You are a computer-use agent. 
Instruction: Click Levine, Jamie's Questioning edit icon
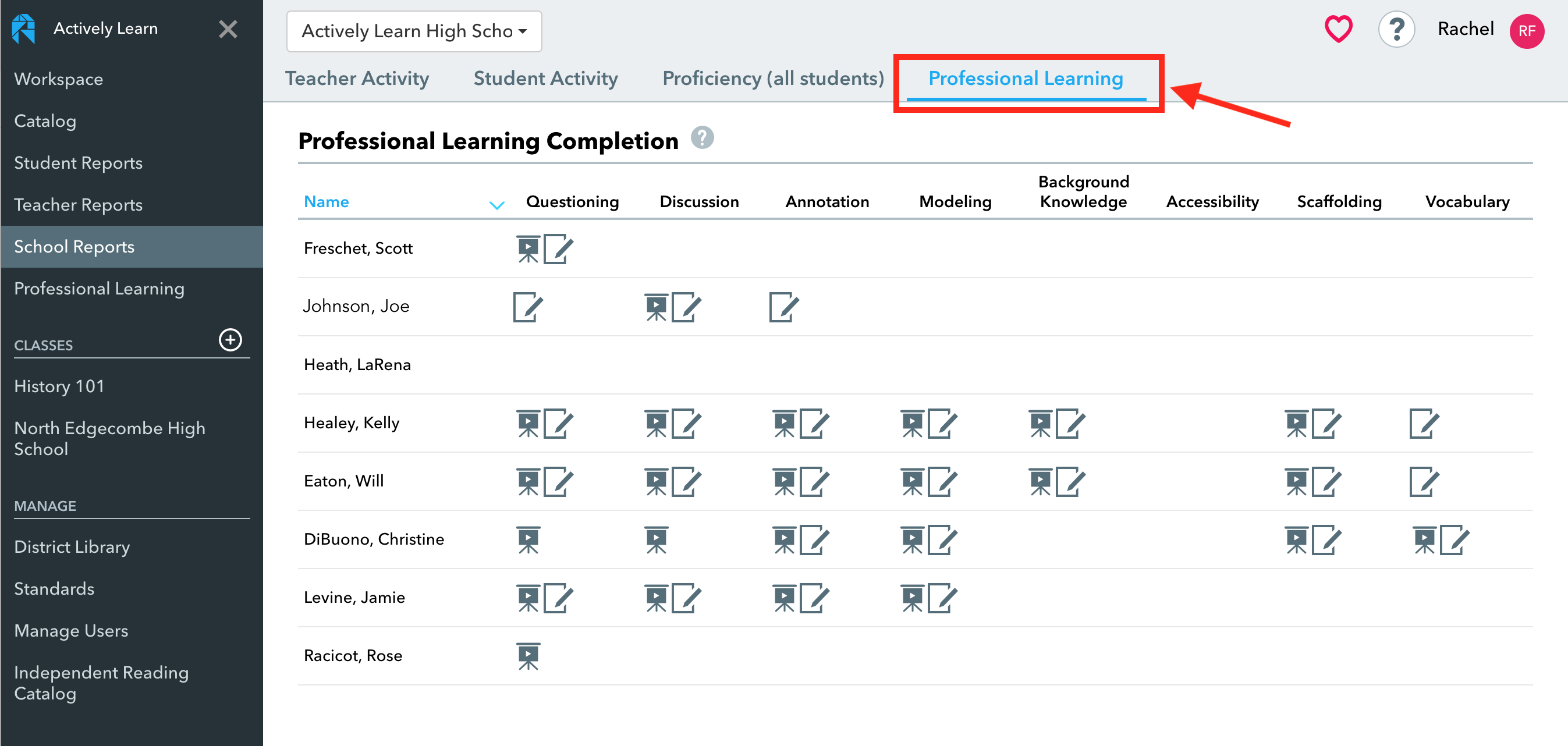(558, 598)
